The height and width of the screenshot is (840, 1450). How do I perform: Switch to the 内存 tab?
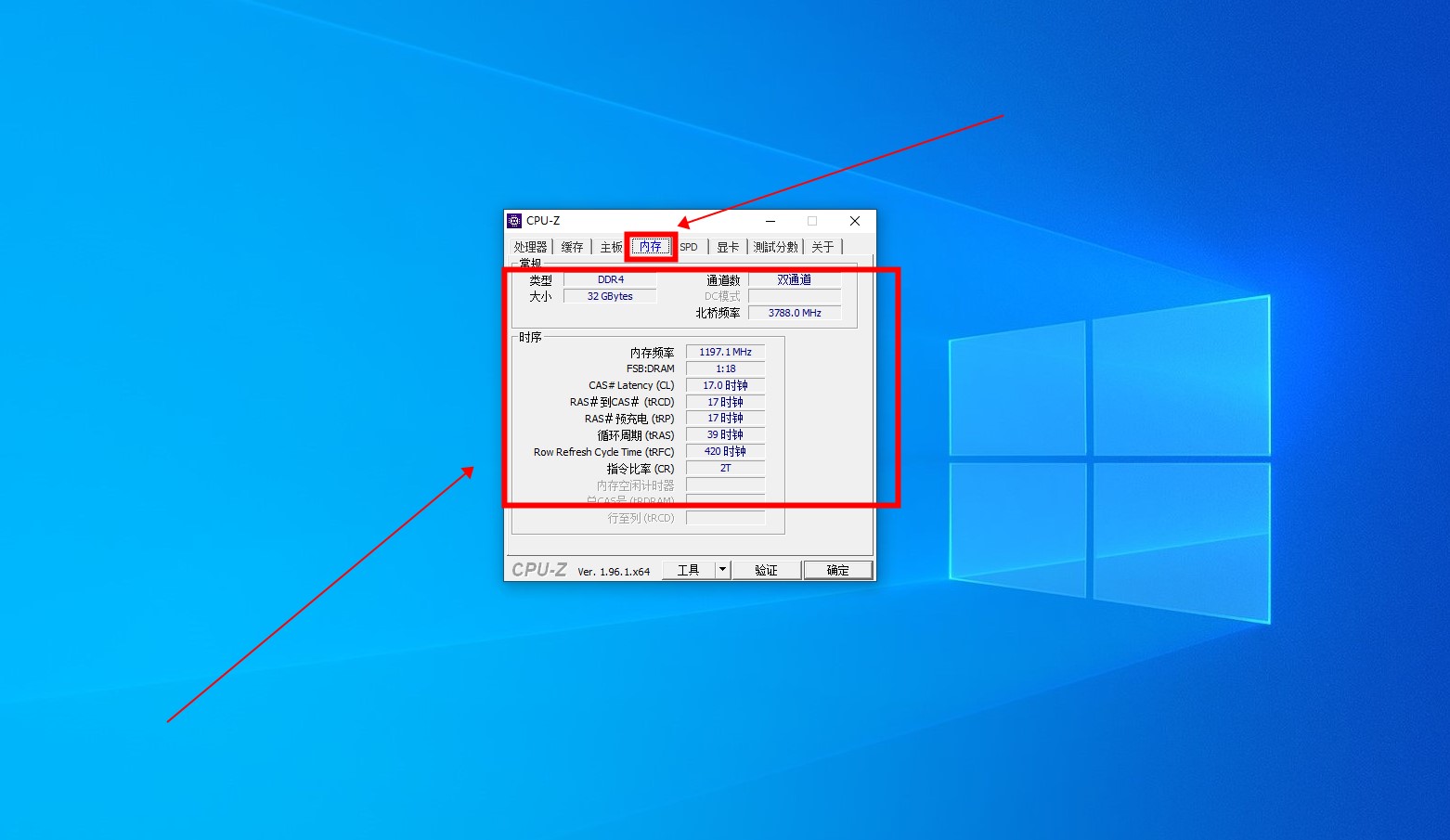[x=651, y=247]
